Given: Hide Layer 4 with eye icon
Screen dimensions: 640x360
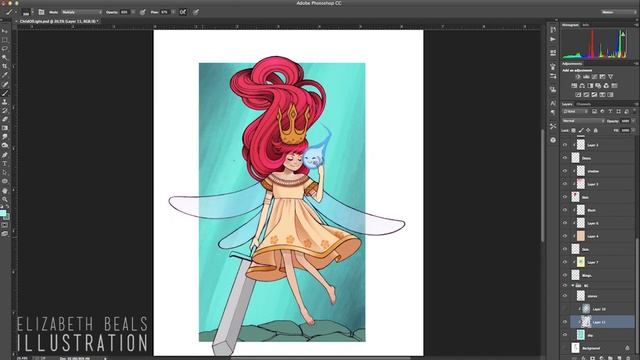Looking at the screenshot, I should pyautogui.click(x=565, y=236).
